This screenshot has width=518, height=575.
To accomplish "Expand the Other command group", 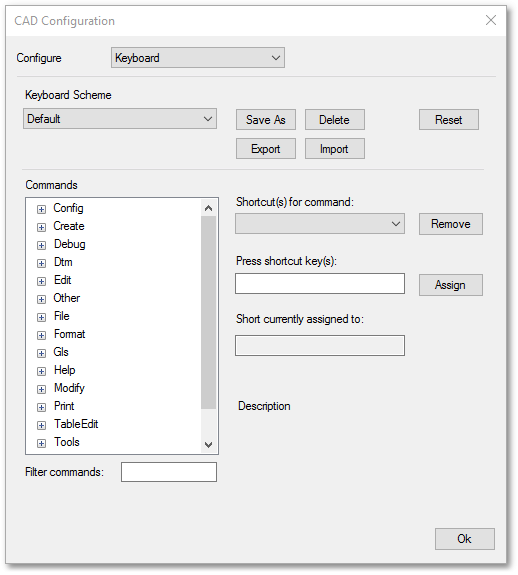I will click(x=41, y=299).
